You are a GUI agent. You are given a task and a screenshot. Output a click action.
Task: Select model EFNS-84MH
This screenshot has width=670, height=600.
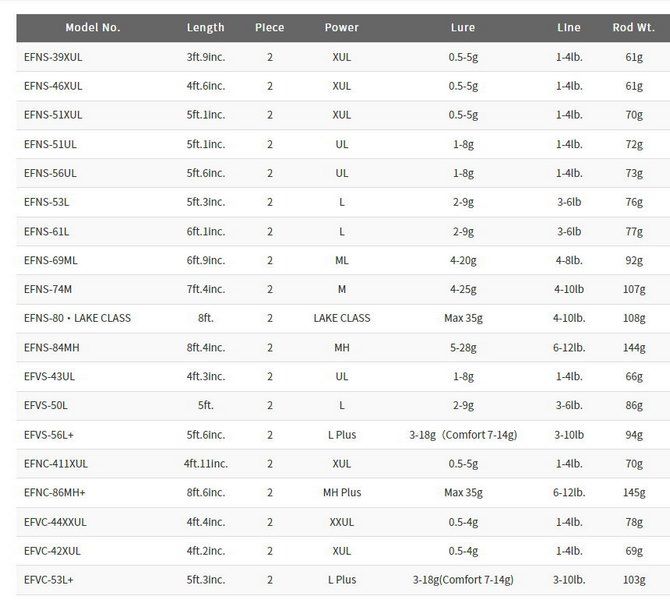(x=52, y=348)
